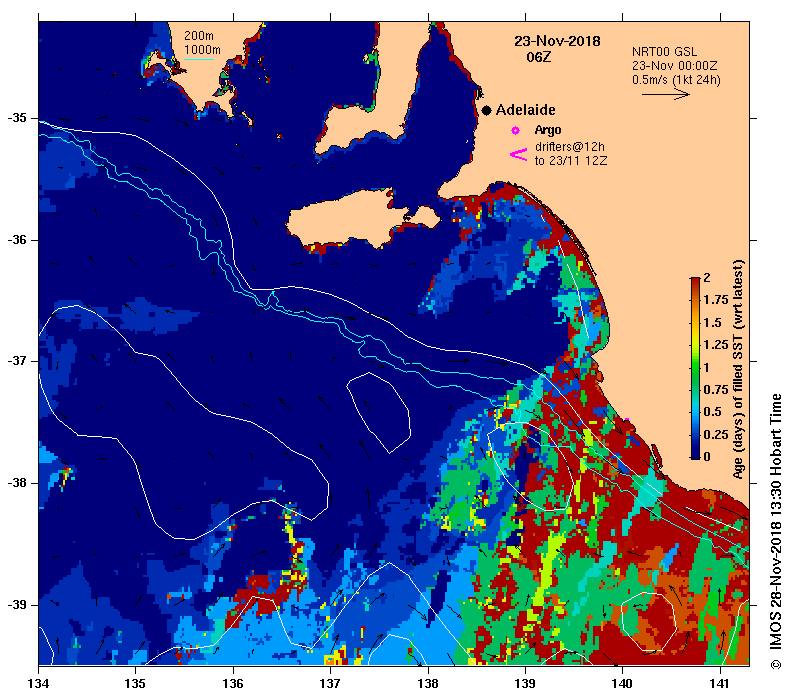Click the 23-Nov-2018 06Z date title
This screenshot has width=791, height=700.
point(557,48)
